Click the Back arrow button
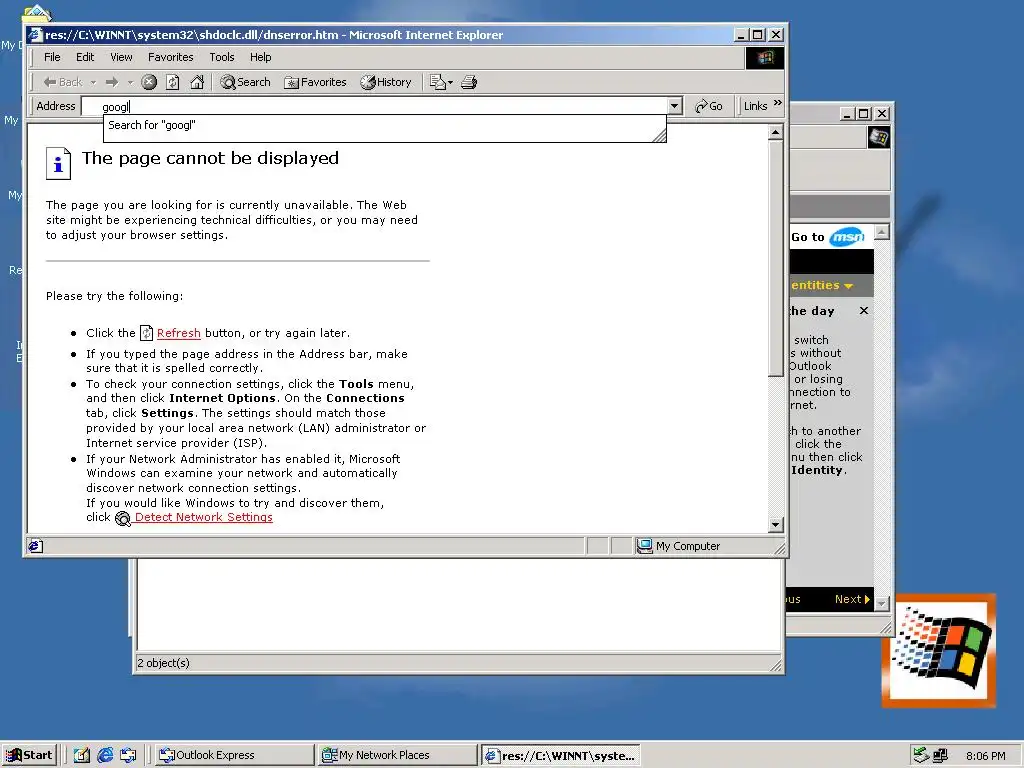The image size is (1024, 768). (x=63, y=82)
